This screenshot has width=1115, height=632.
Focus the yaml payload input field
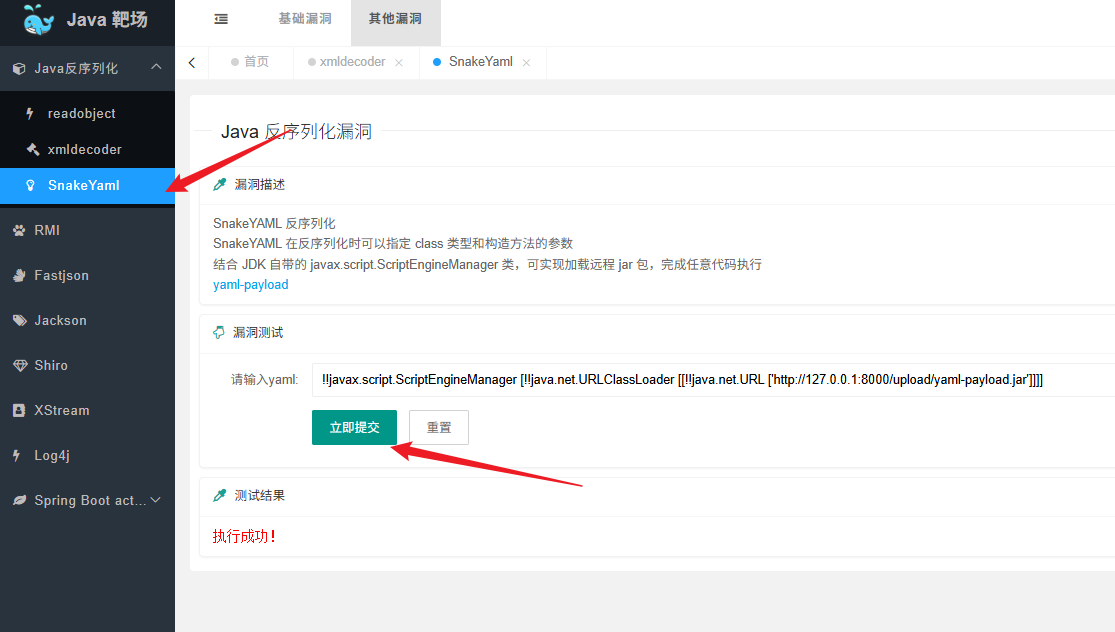point(713,380)
